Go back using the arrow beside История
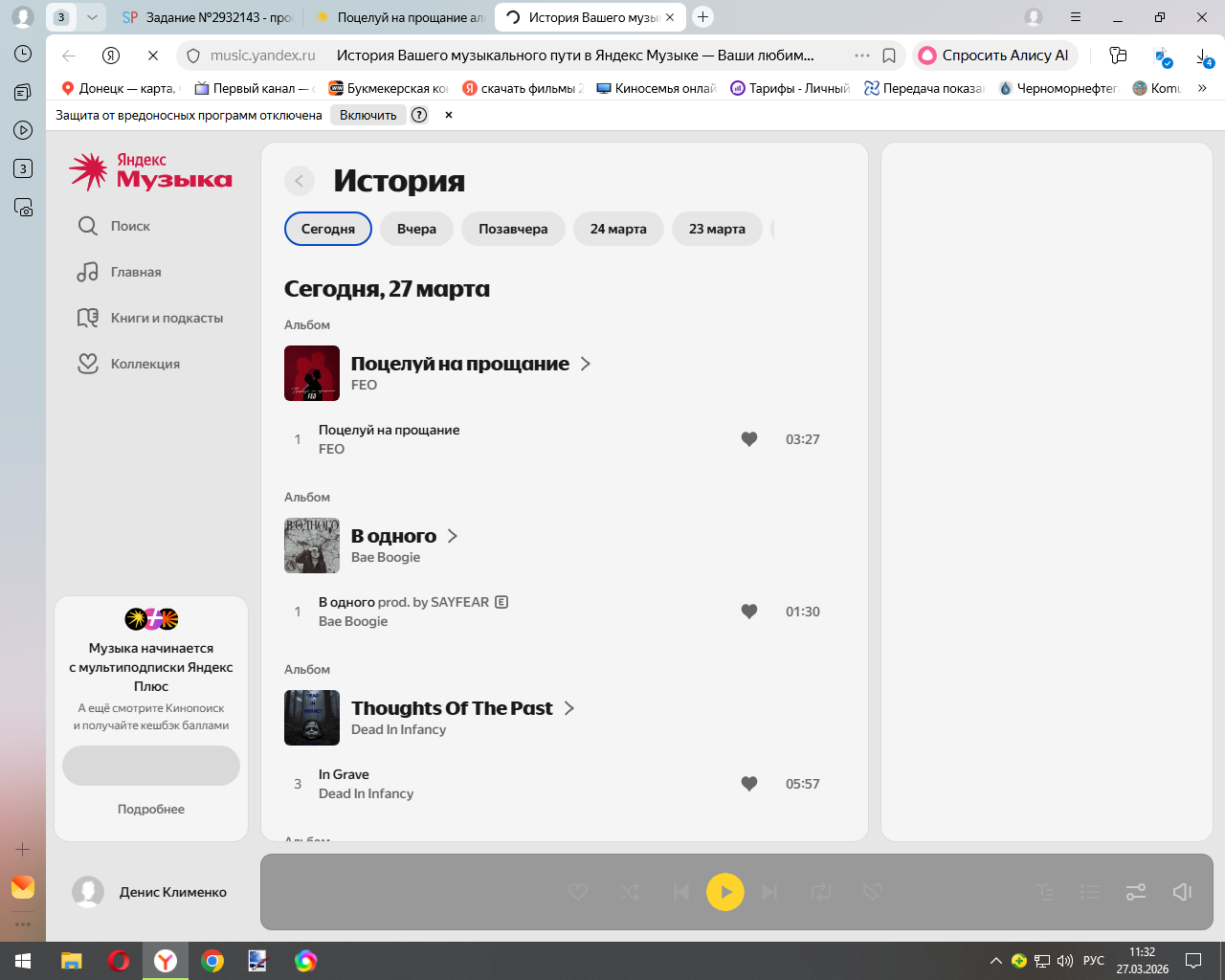 point(300,181)
